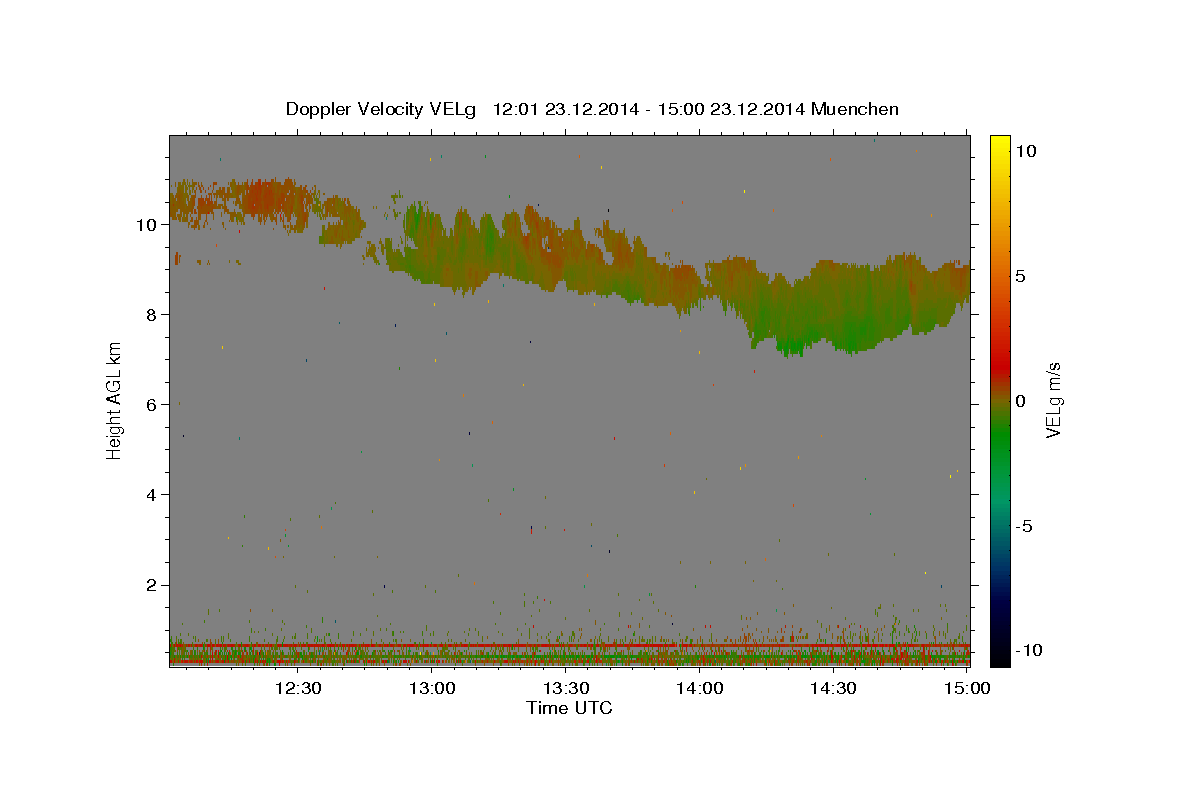Click the 14:00 time tick label

[700, 688]
